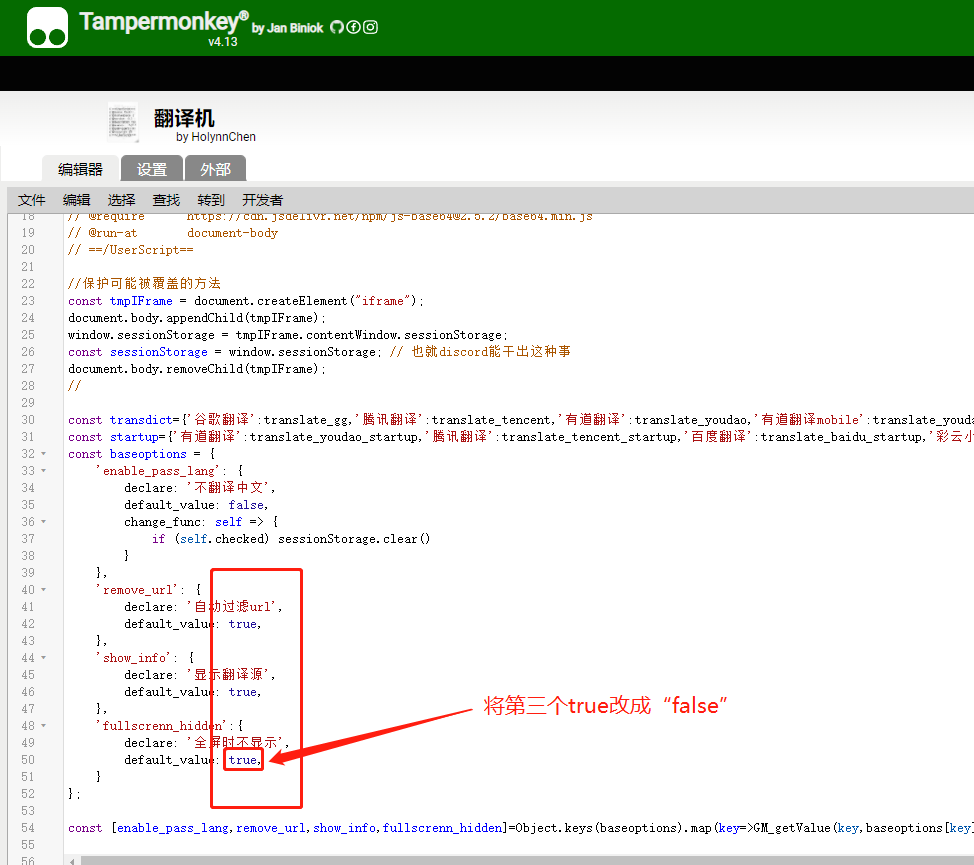Click 'transdict' on line 30

pos(141,420)
